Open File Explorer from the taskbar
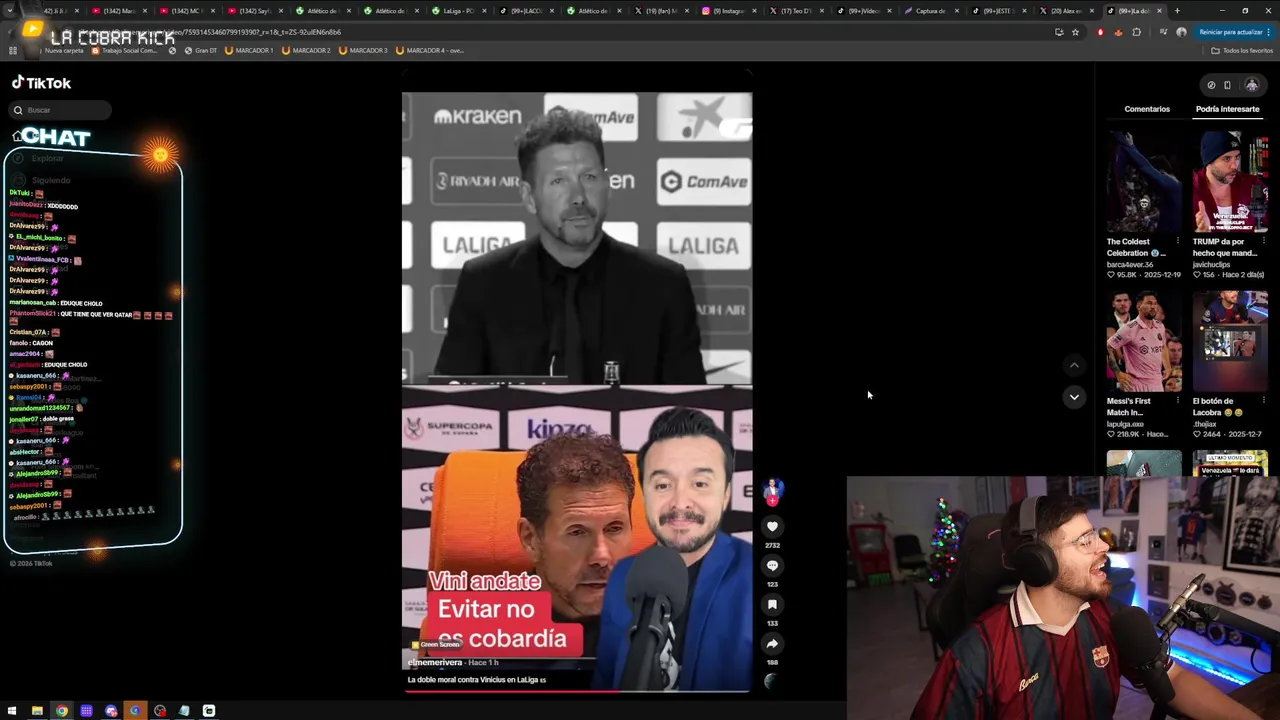This screenshot has width=1280, height=720. [x=37, y=711]
